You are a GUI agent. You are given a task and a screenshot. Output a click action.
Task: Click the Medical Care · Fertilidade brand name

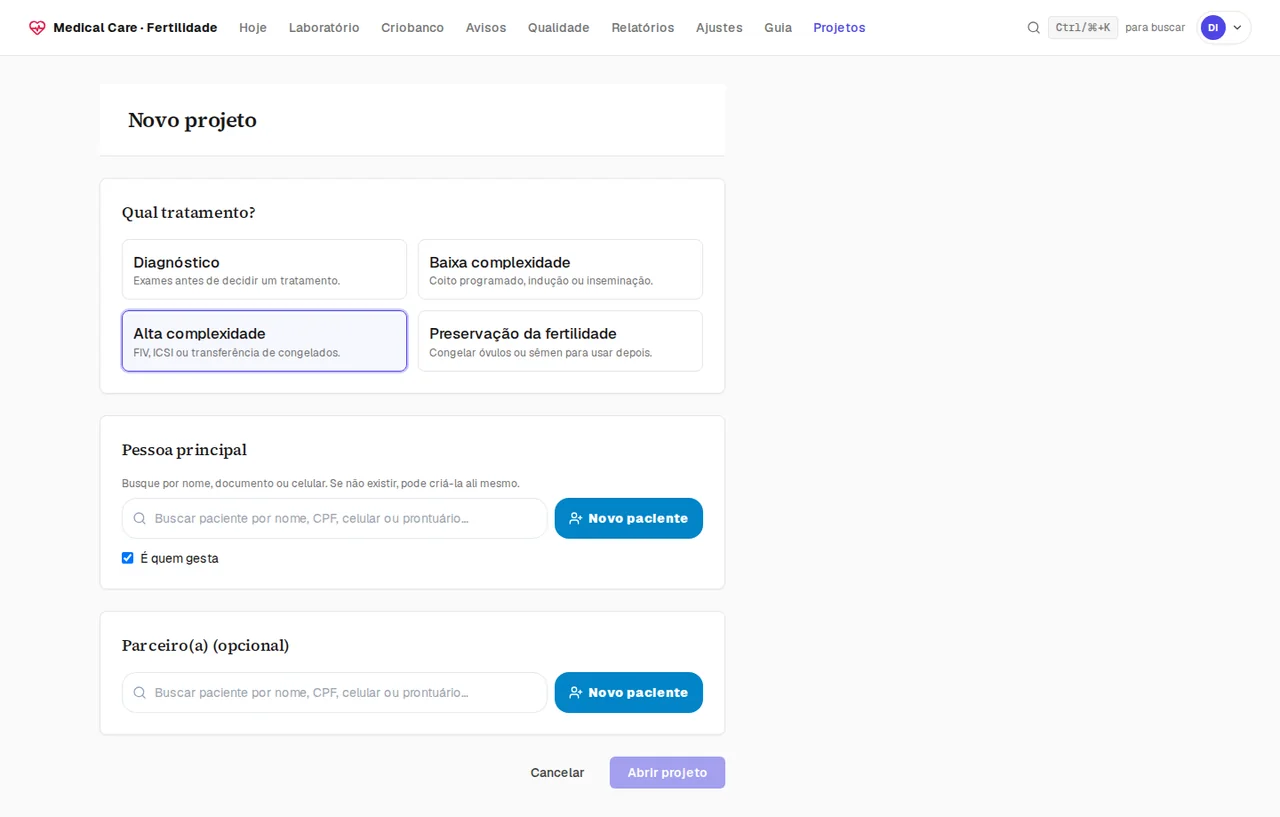135,28
